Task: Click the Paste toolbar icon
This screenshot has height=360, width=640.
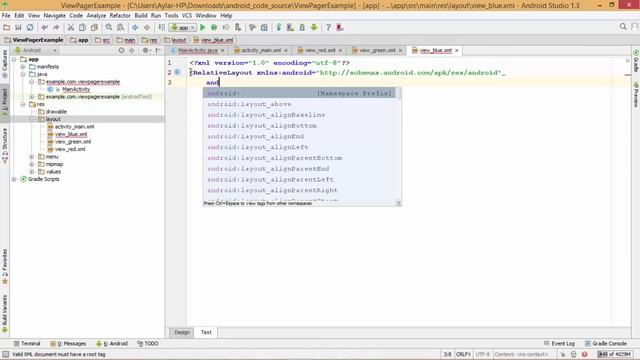Action: [x=94, y=27]
